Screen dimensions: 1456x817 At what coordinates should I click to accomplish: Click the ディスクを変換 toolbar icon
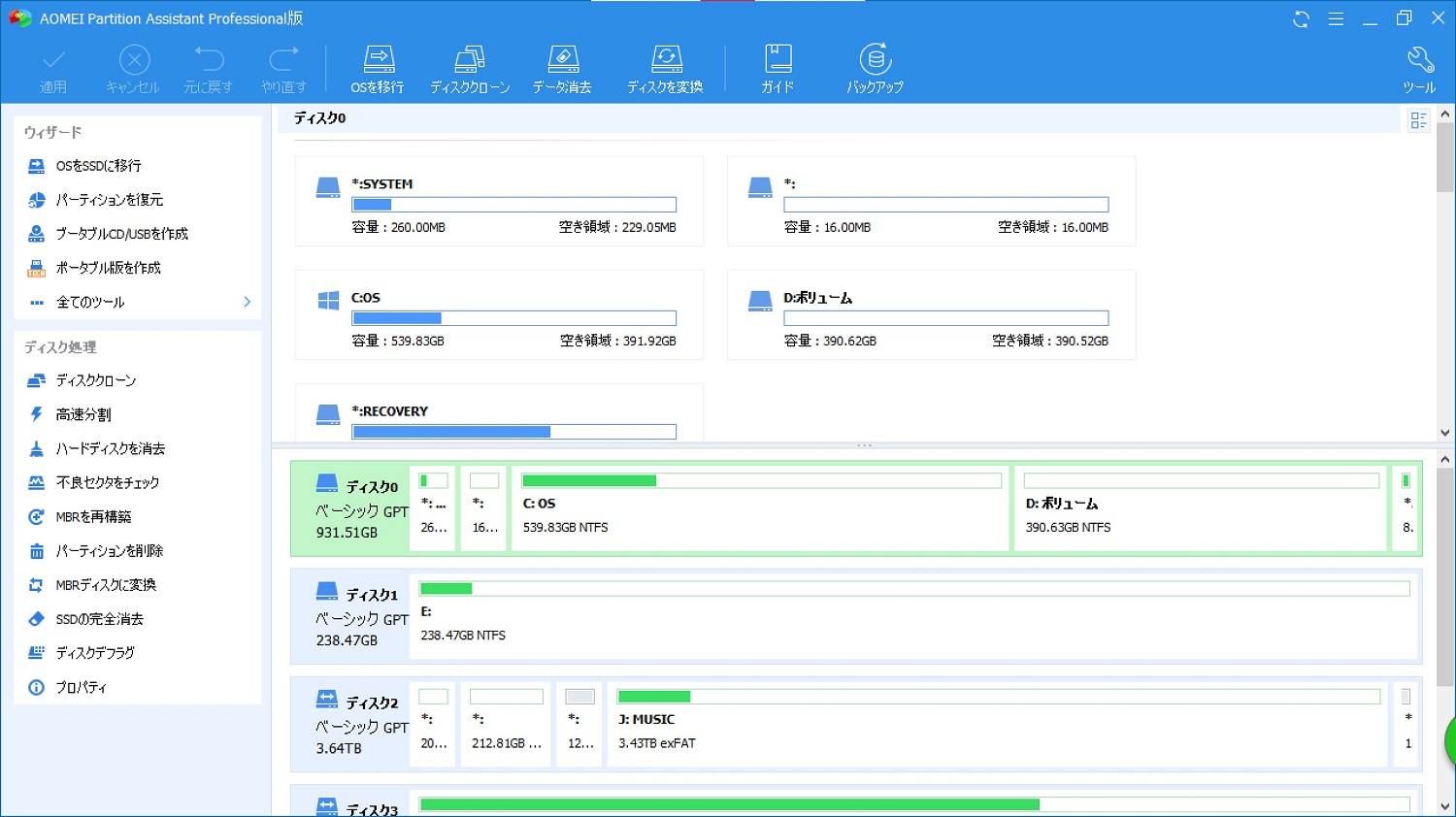(x=665, y=69)
